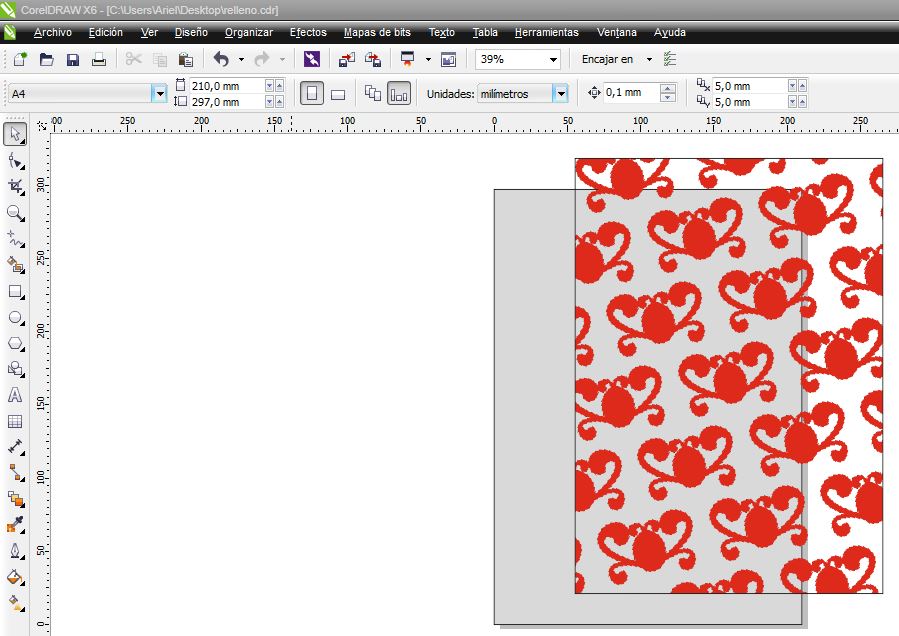The image size is (899, 636).
Task: Expand the application launcher dropdown arrow
Action: tap(428, 59)
